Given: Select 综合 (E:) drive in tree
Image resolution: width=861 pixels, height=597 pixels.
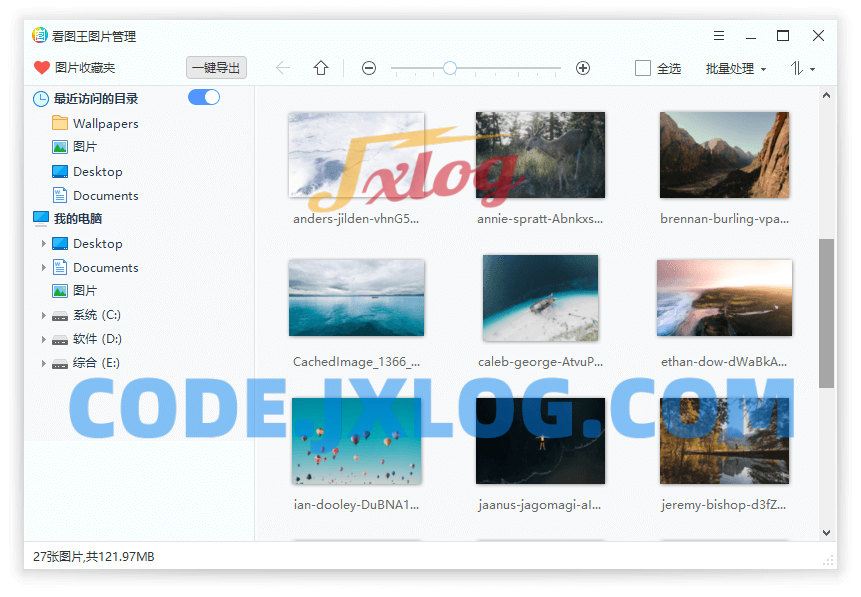Looking at the screenshot, I should click(x=96, y=363).
